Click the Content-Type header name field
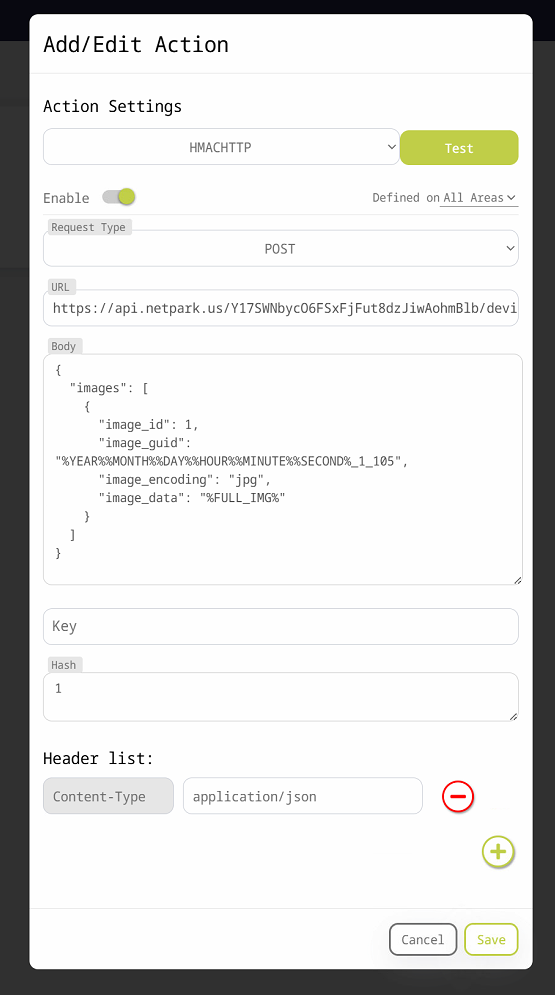 [x=108, y=796]
